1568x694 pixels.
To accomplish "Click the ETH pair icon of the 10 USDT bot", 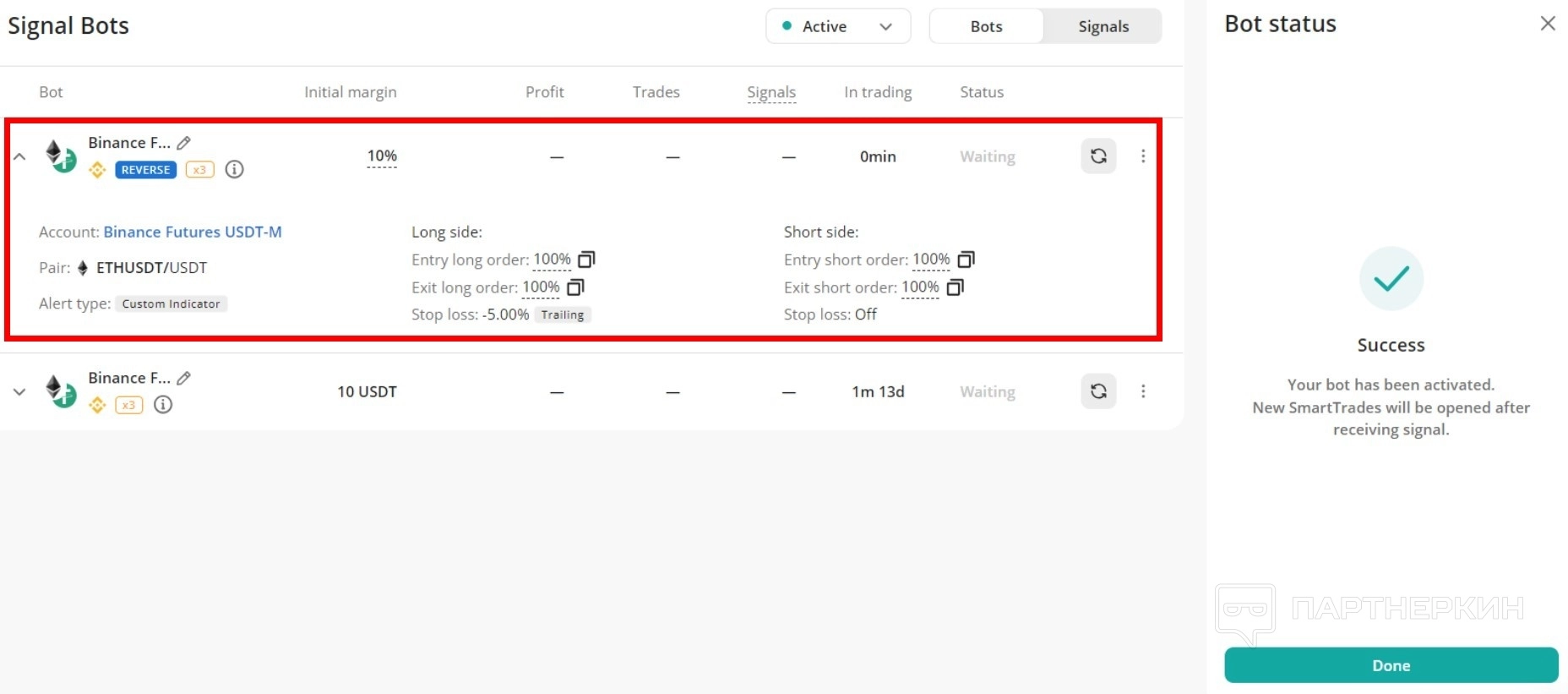I will point(60,391).
